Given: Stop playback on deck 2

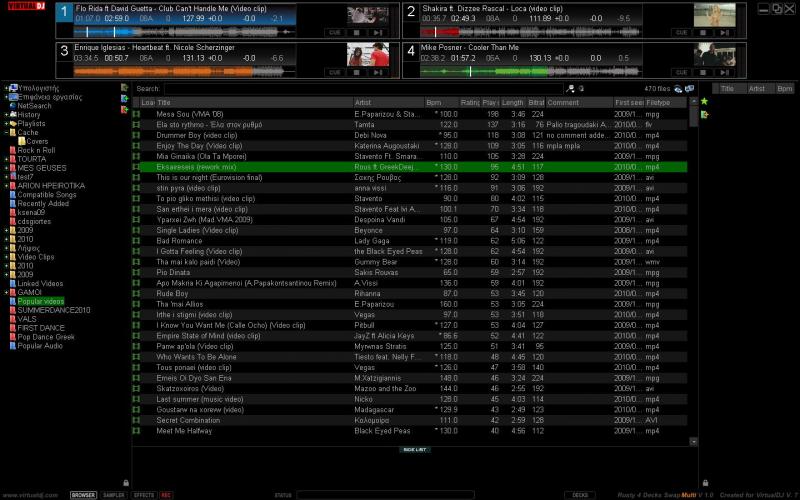Looking at the screenshot, I should (x=703, y=33).
